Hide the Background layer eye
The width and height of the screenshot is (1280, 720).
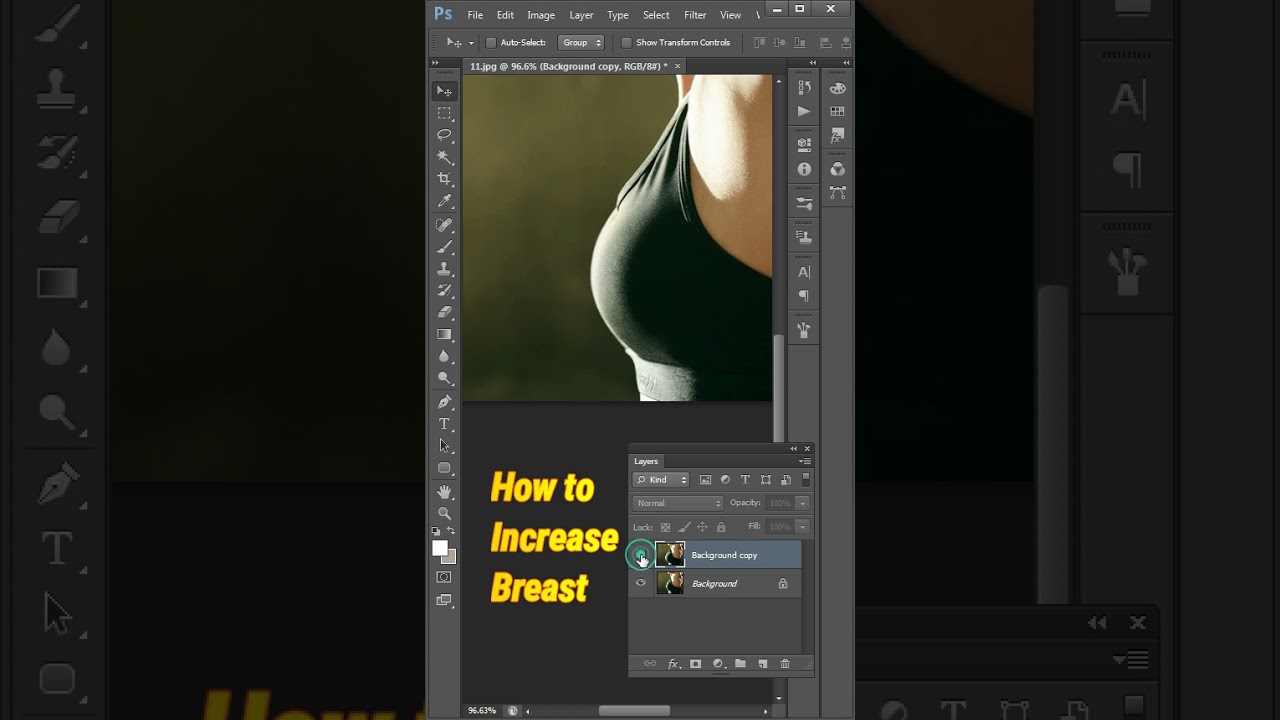(x=641, y=583)
